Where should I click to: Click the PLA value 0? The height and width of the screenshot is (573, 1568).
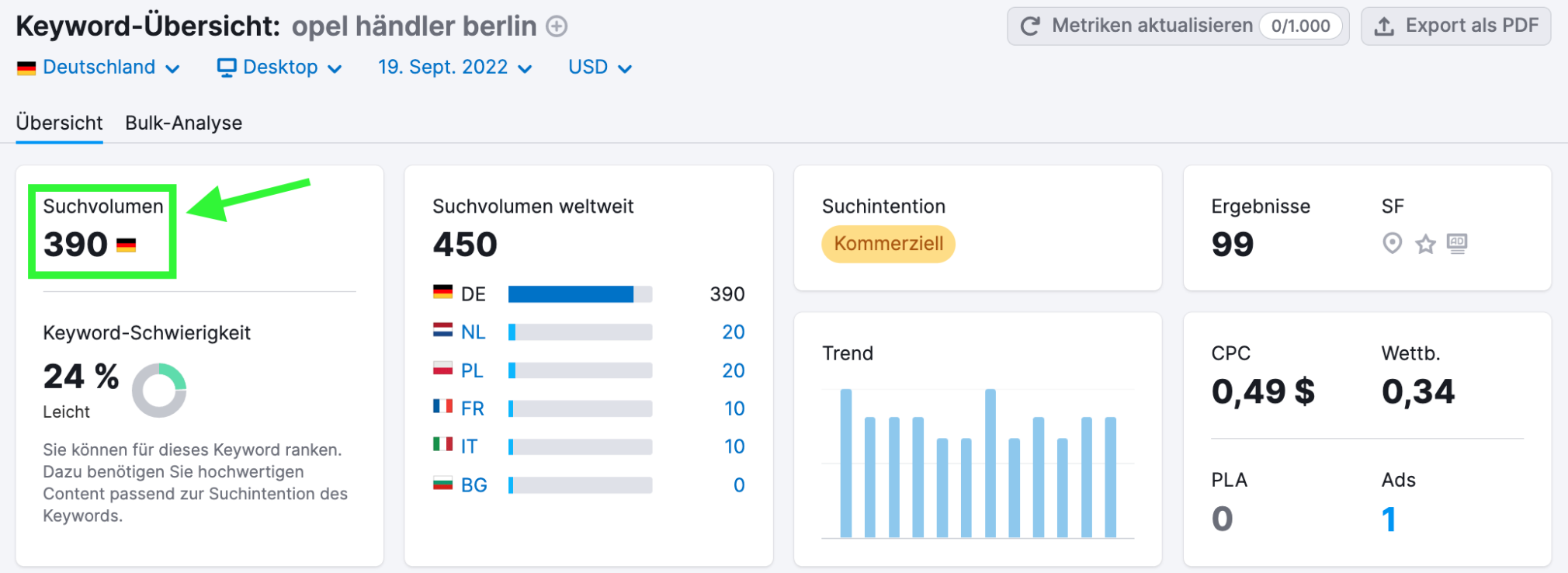1223,519
